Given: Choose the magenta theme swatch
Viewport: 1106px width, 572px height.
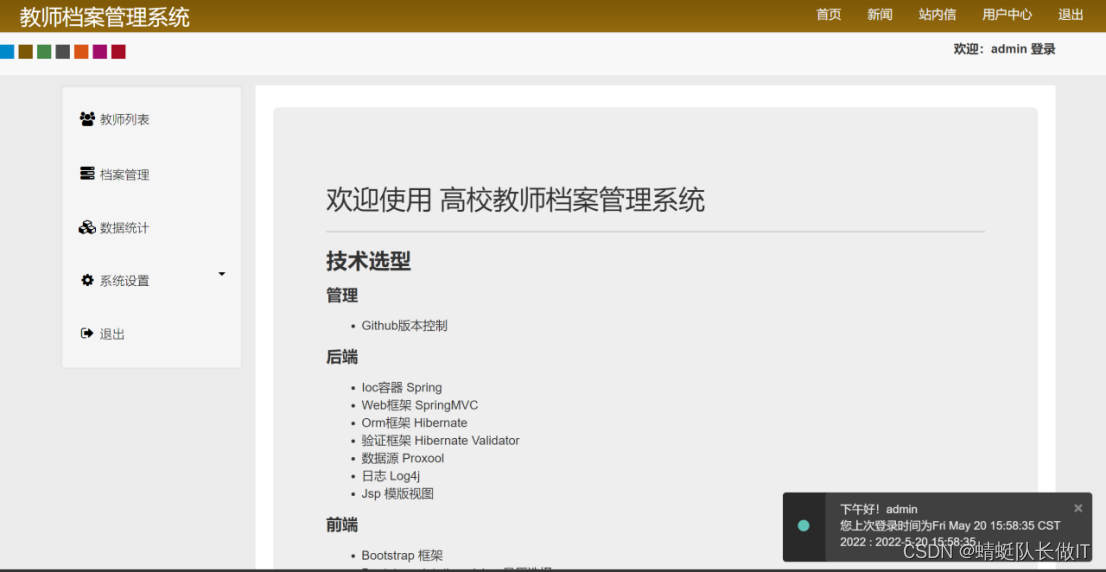Looking at the screenshot, I should pyautogui.click(x=100, y=51).
